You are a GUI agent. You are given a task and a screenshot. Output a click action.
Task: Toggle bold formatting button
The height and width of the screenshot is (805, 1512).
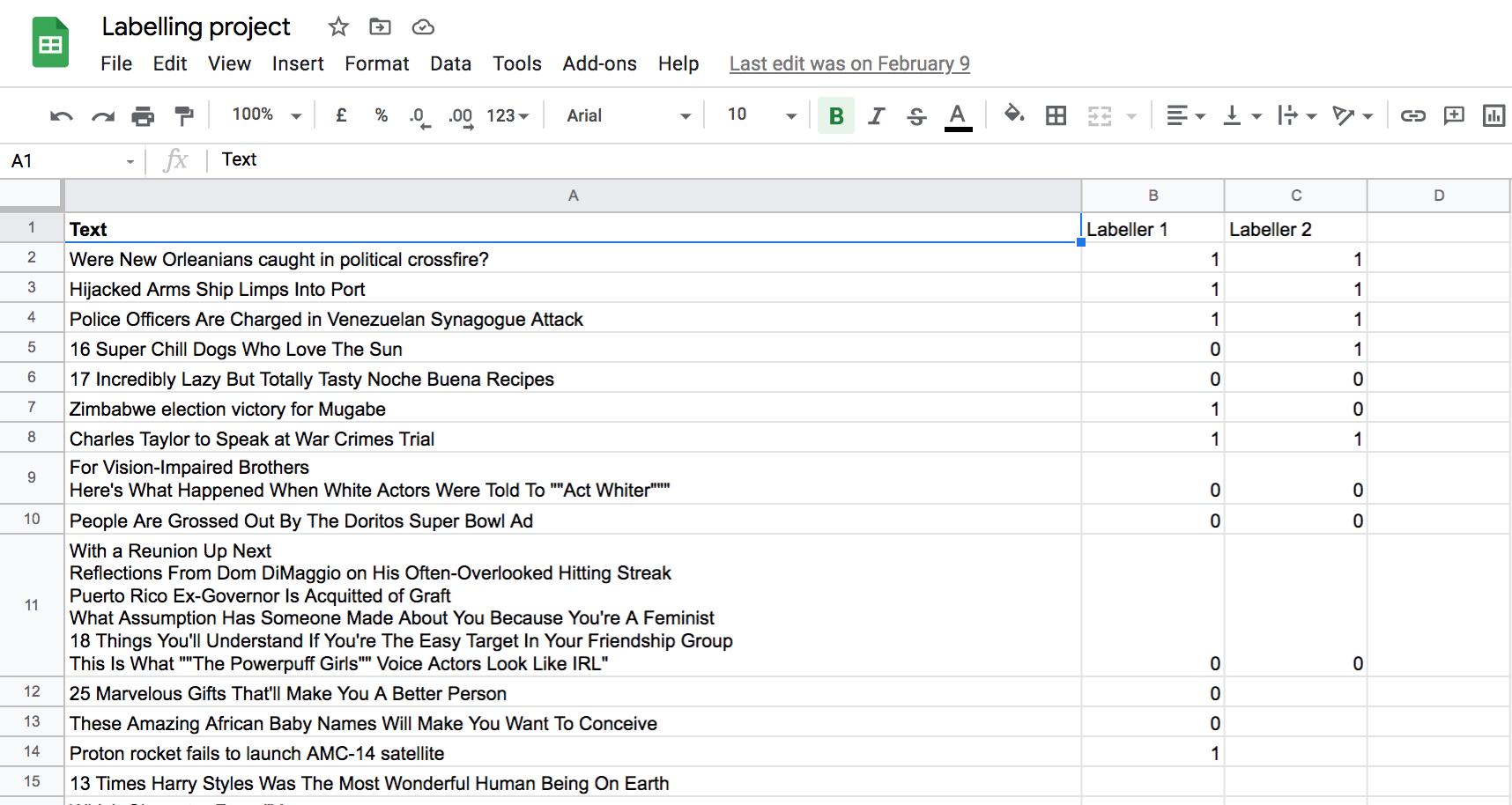836,116
